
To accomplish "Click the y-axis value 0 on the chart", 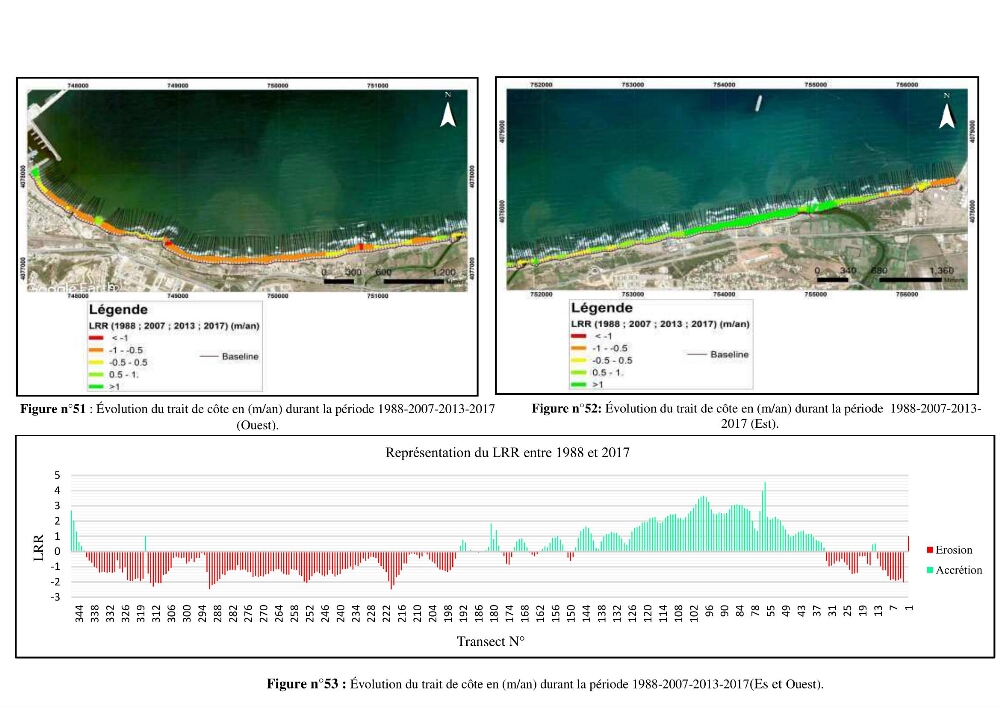I will [57, 551].
